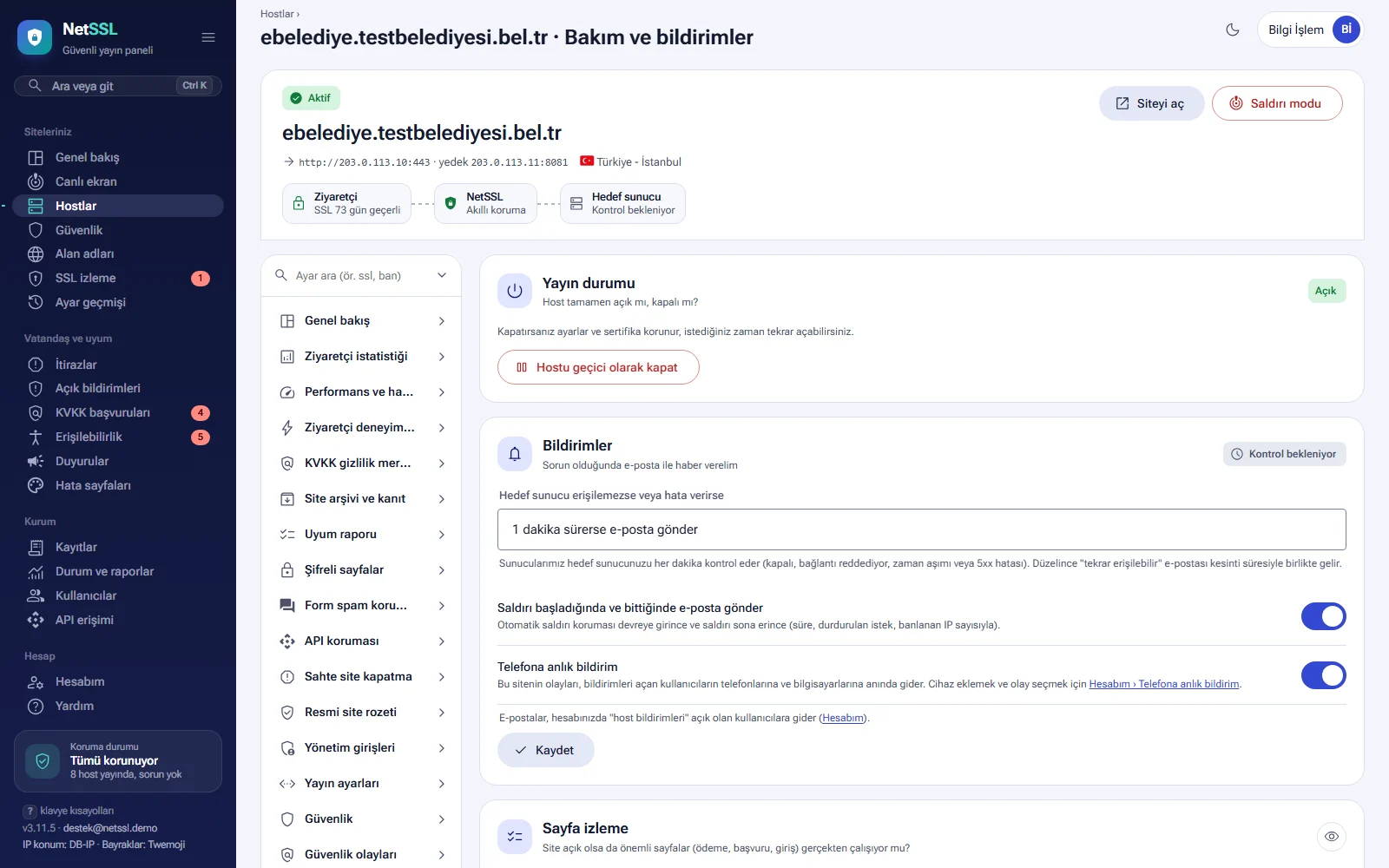Viewport: 1389px width, 868px height.
Task: Turn off Telefona anlık bildirim switch
Action: (x=1323, y=675)
